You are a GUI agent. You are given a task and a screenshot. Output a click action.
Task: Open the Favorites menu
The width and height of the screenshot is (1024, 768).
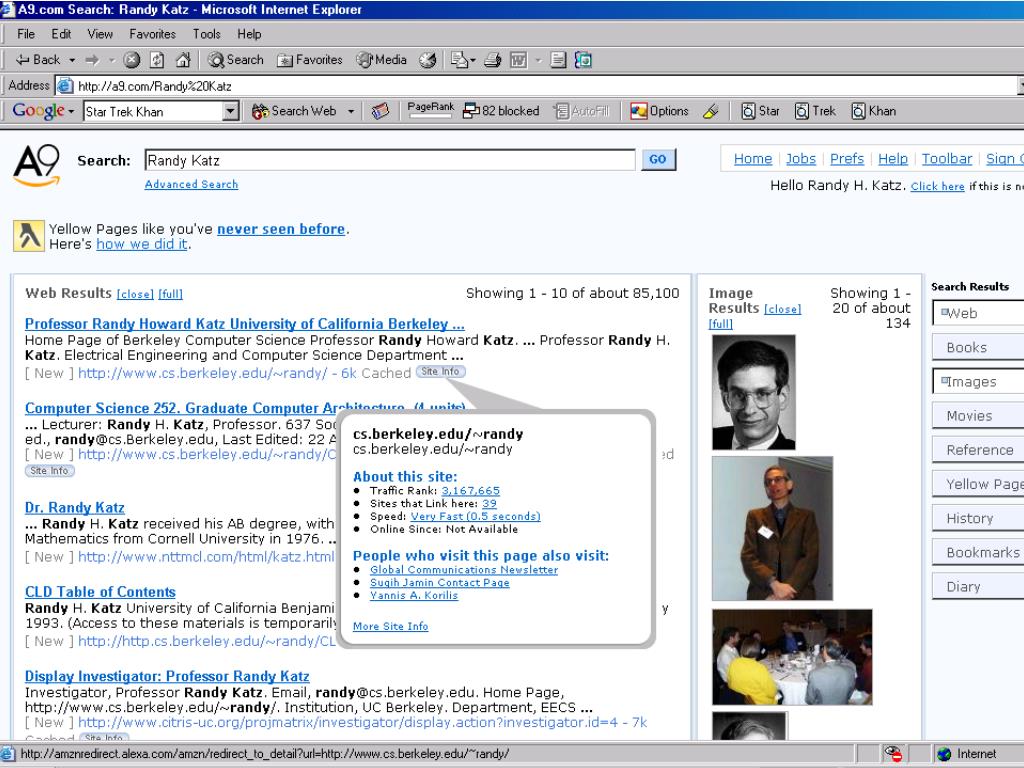pyautogui.click(x=153, y=34)
